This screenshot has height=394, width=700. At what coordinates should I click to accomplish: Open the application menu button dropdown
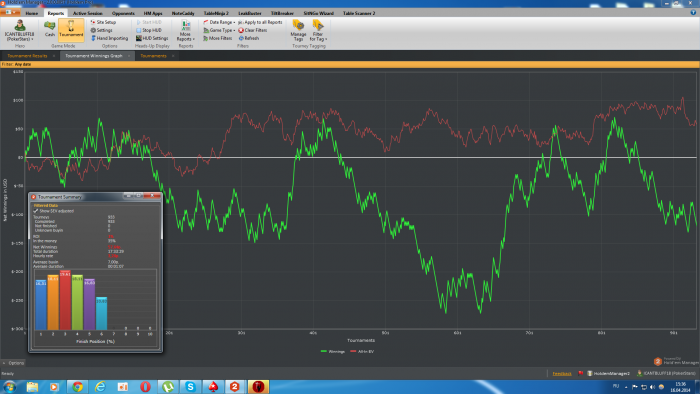[10, 13]
